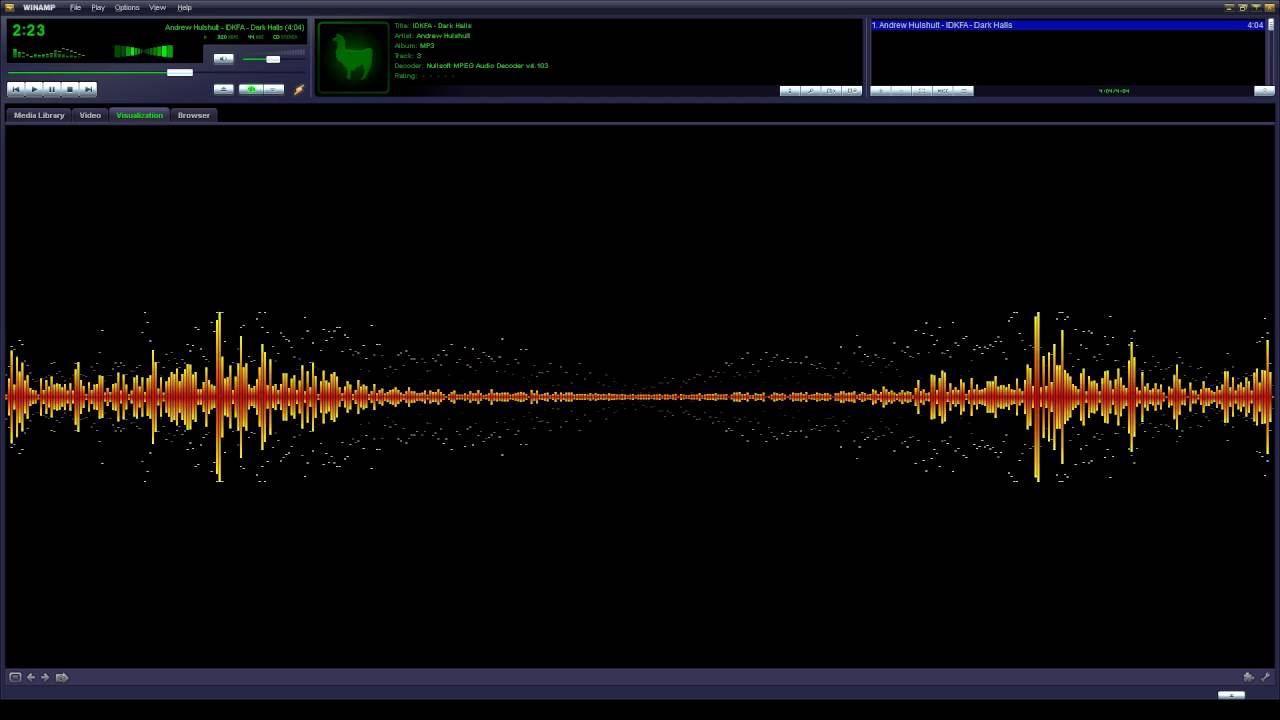Click the button at playlist toolbar right end
Viewport: 1280px width, 720px height.
click(1264, 90)
